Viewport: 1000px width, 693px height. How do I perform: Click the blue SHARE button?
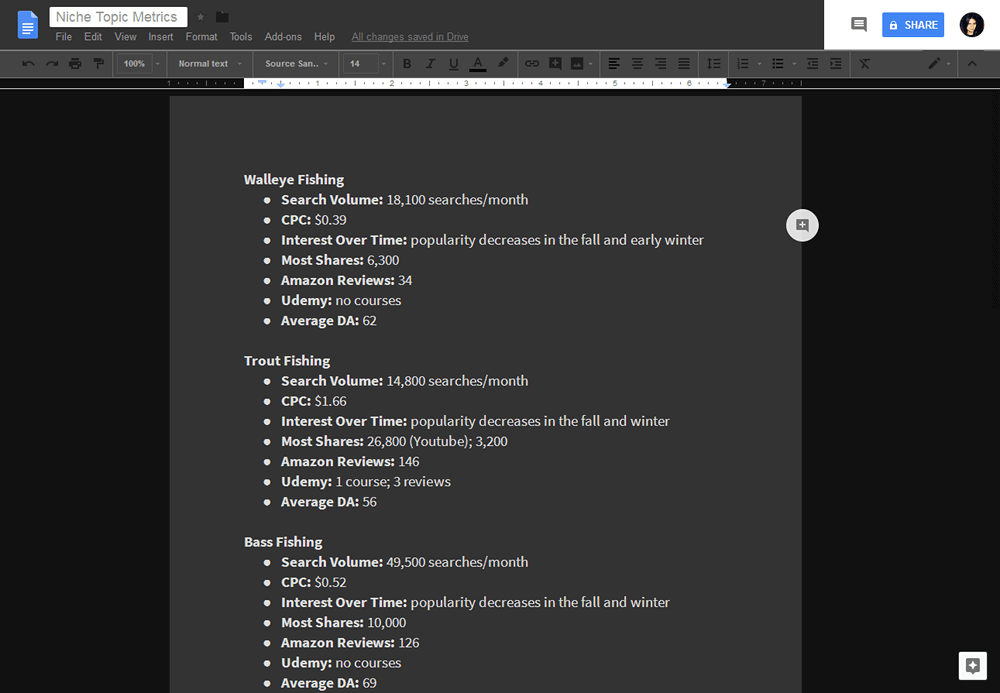913,25
